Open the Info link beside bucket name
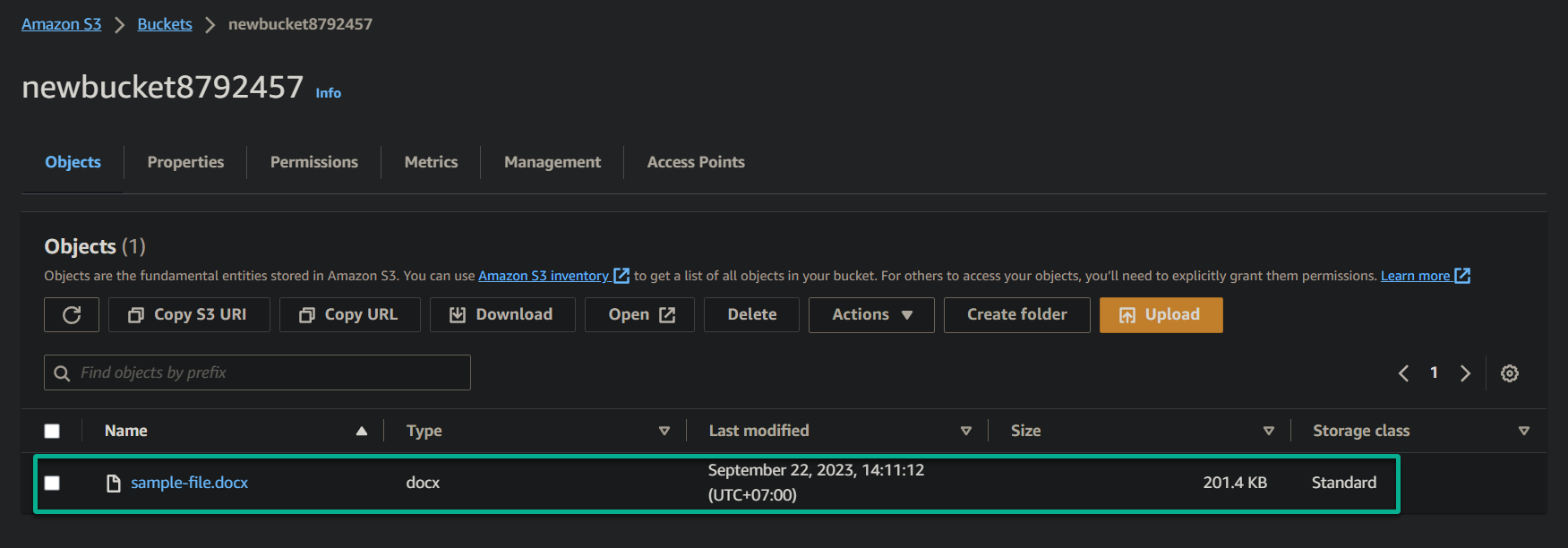 click(328, 93)
